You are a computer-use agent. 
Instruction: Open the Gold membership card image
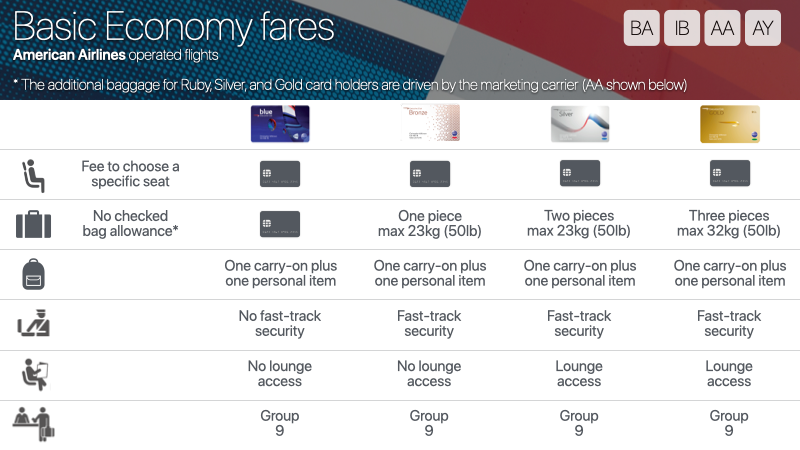click(730, 124)
